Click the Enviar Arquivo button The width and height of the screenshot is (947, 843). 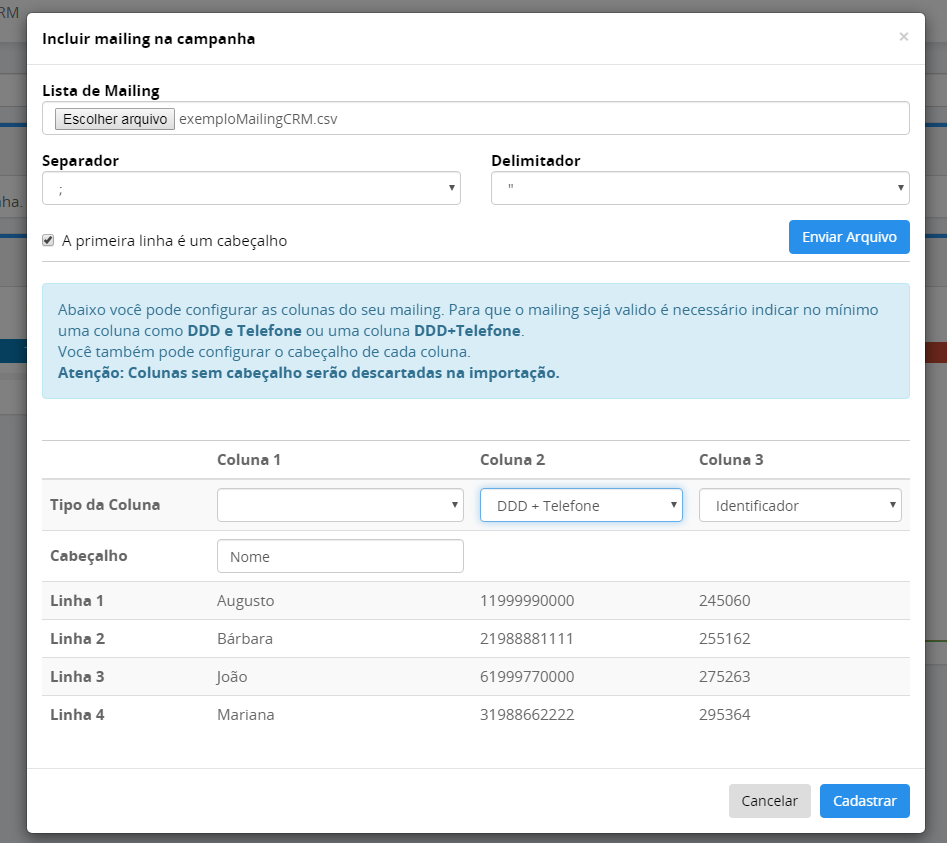click(849, 237)
